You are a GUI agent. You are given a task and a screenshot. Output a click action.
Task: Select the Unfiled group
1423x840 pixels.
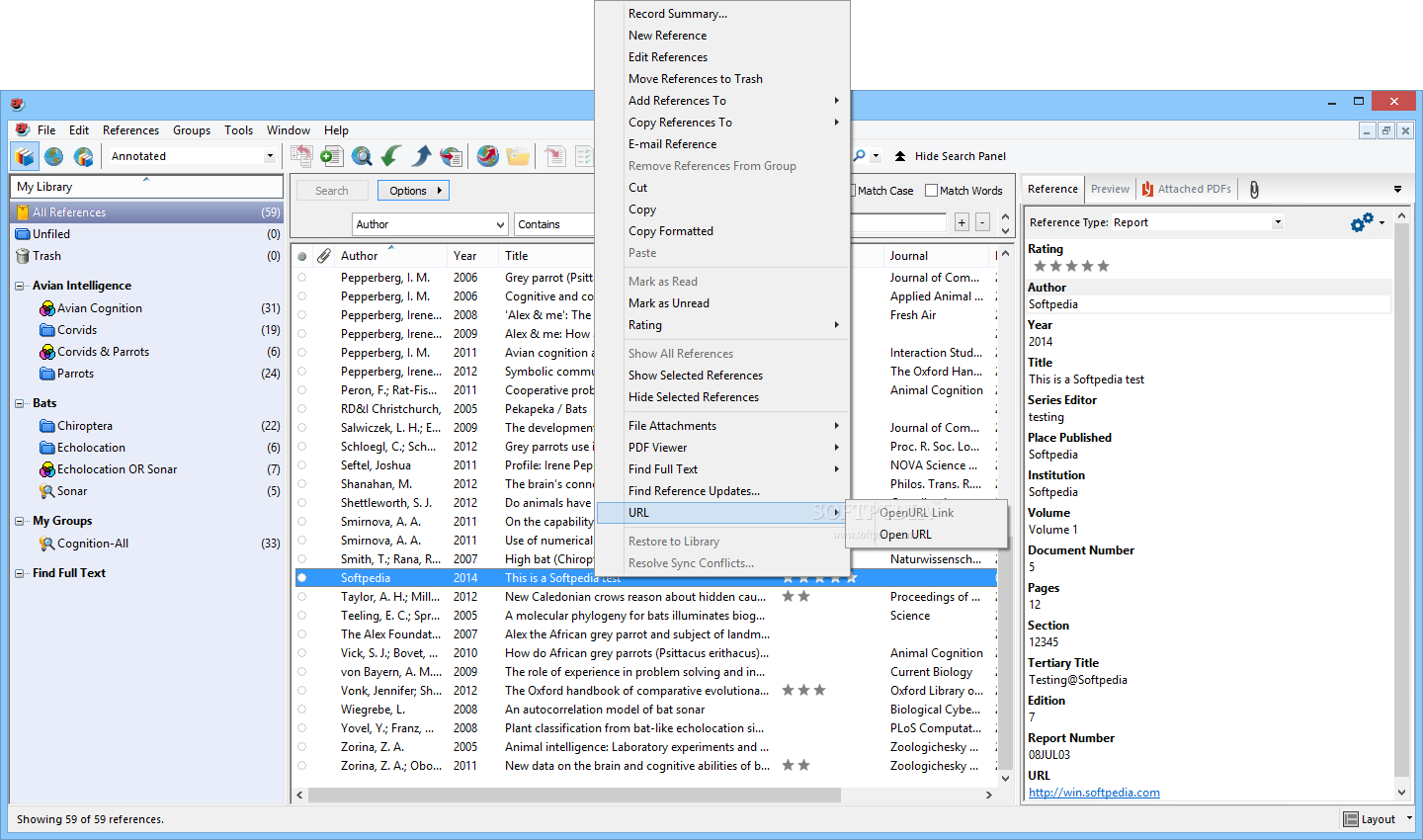coord(51,234)
